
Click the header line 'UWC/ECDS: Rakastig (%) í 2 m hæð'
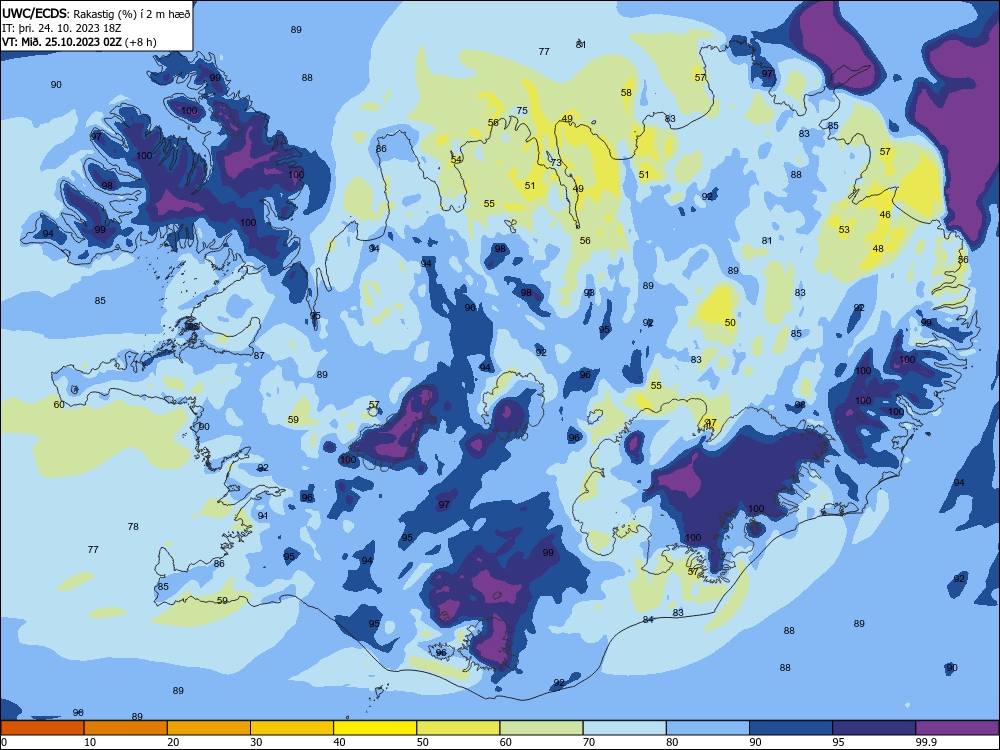click(96, 13)
